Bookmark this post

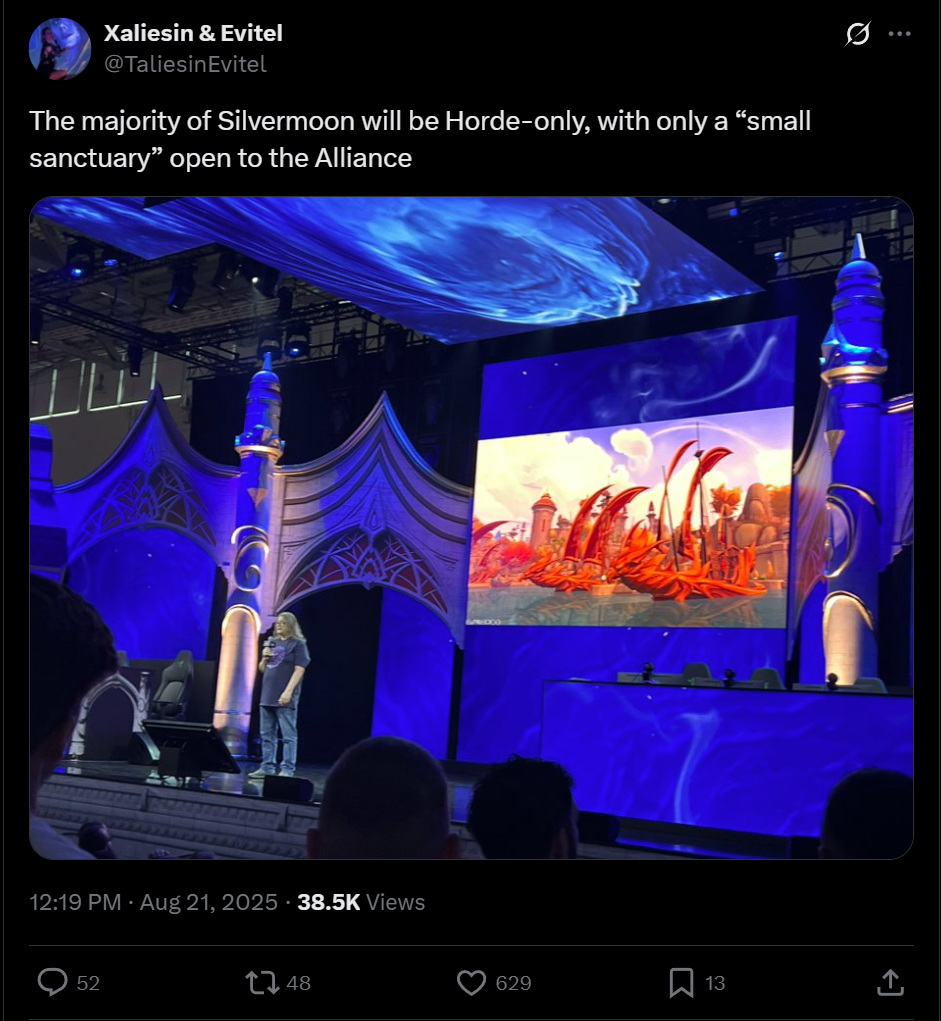pyautogui.click(x=681, y=983)
